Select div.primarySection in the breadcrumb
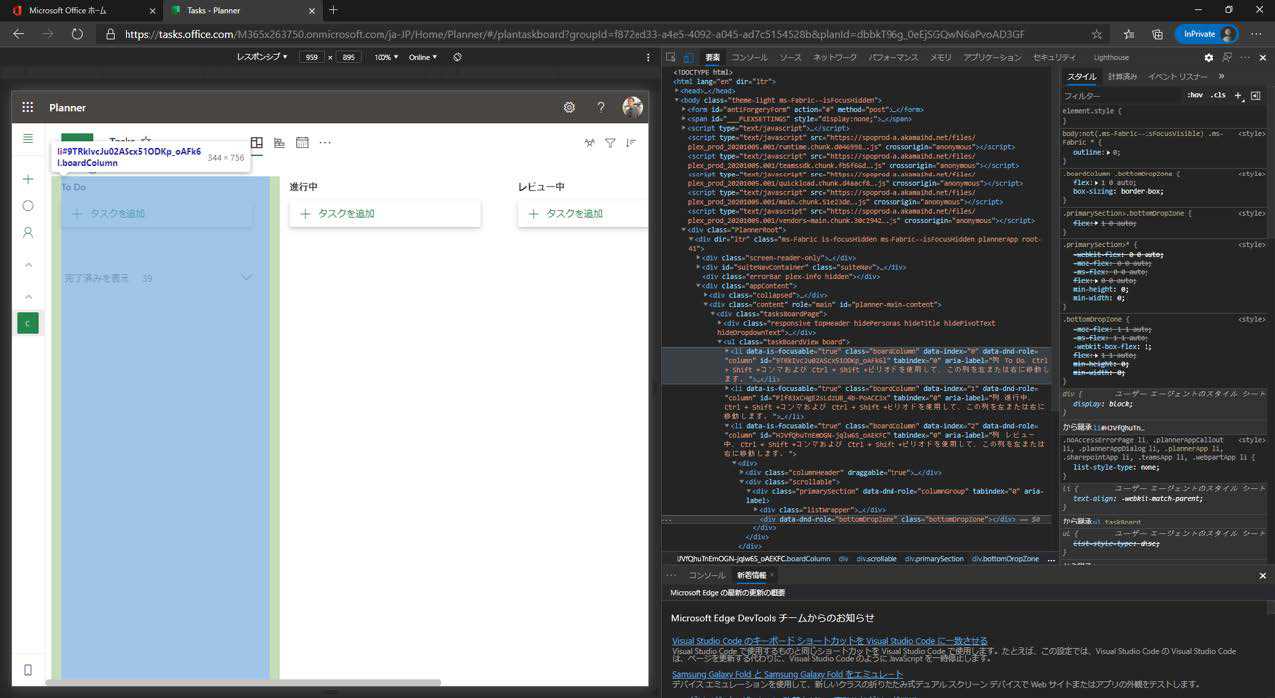Image resolution: width=1275 pixels, height=698 pixels. click(x=934, y=559)
